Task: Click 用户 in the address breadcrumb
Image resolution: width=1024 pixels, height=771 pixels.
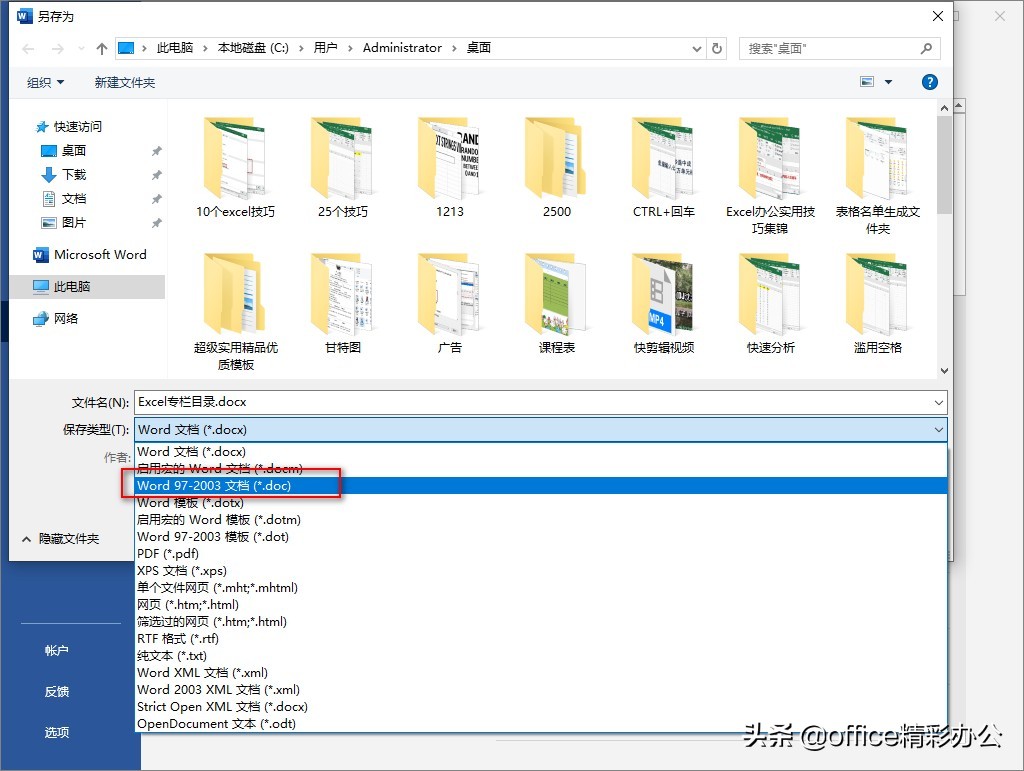Action: [x=325, y=48]
